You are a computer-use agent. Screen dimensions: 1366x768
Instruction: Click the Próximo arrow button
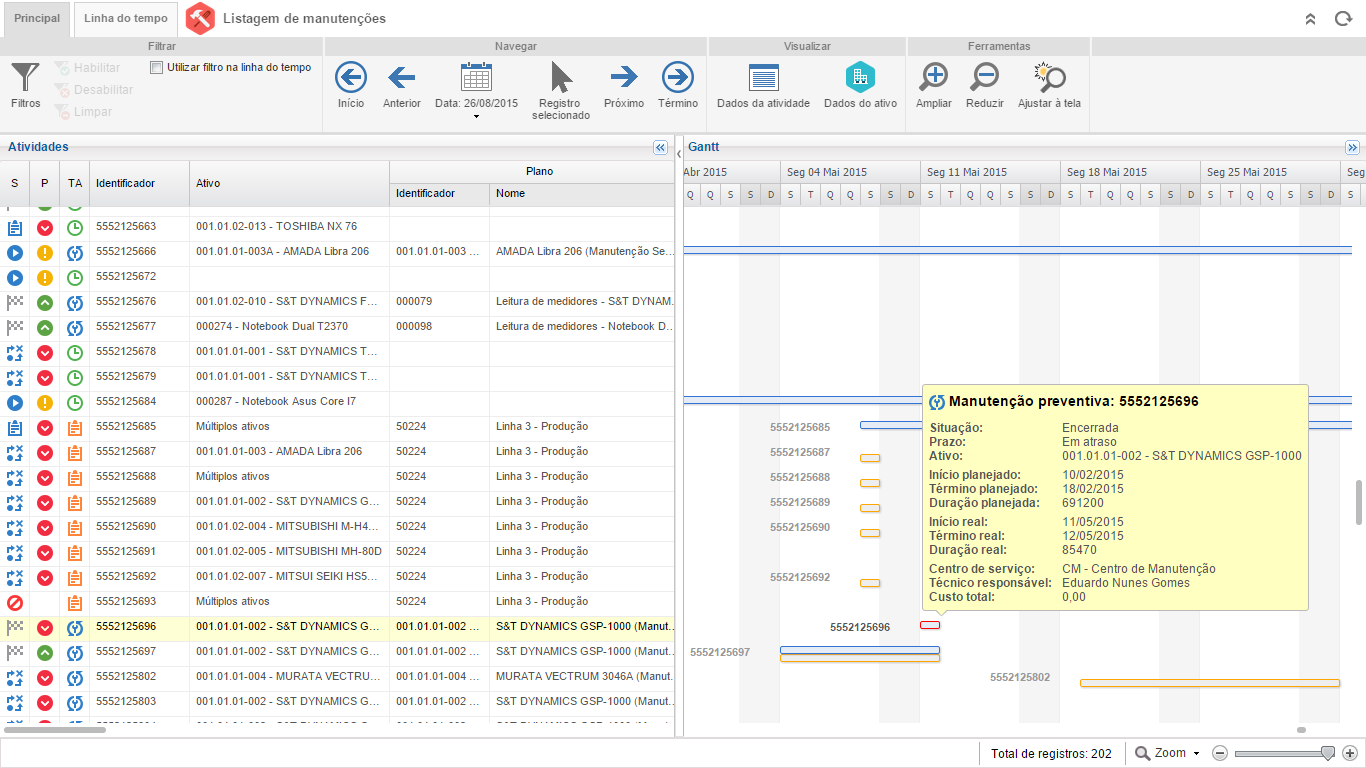[x=624, y=78]
